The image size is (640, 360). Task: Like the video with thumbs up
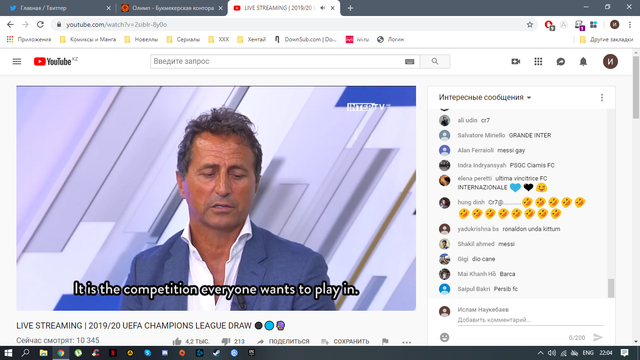pyautogui.click(x=177, y=341)
